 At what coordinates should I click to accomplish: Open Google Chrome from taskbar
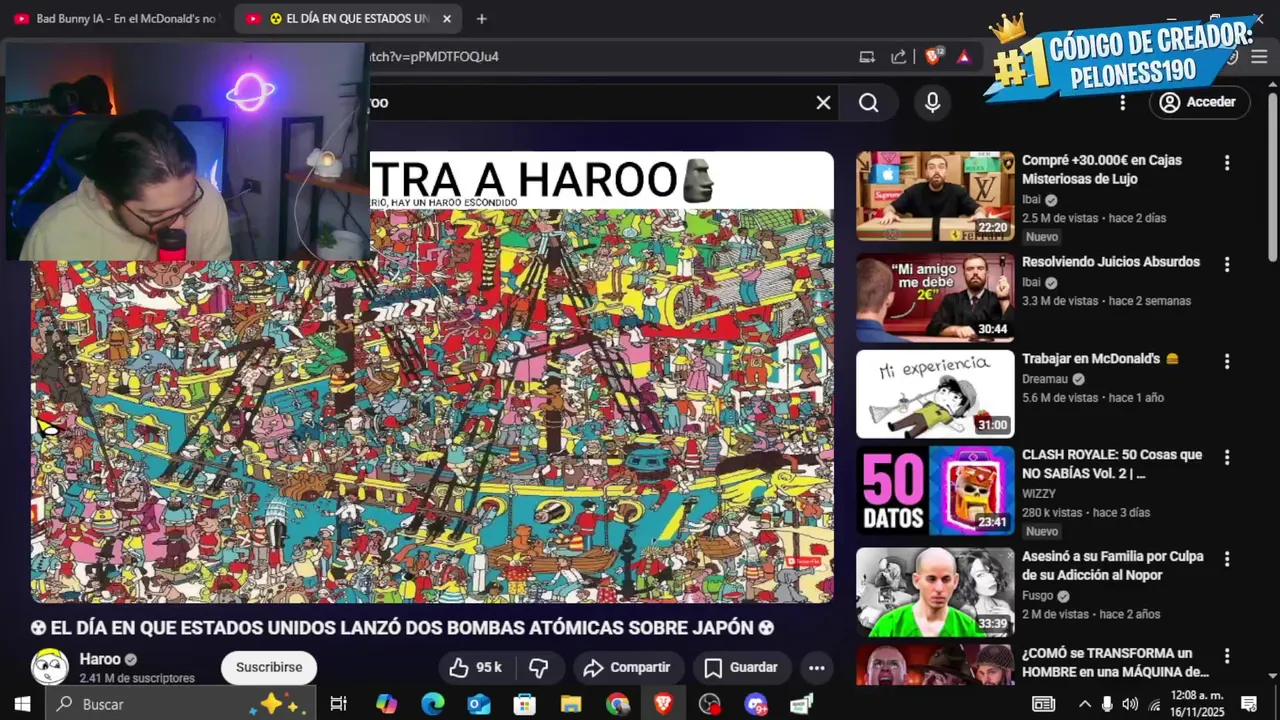click(x=617, y=704)
